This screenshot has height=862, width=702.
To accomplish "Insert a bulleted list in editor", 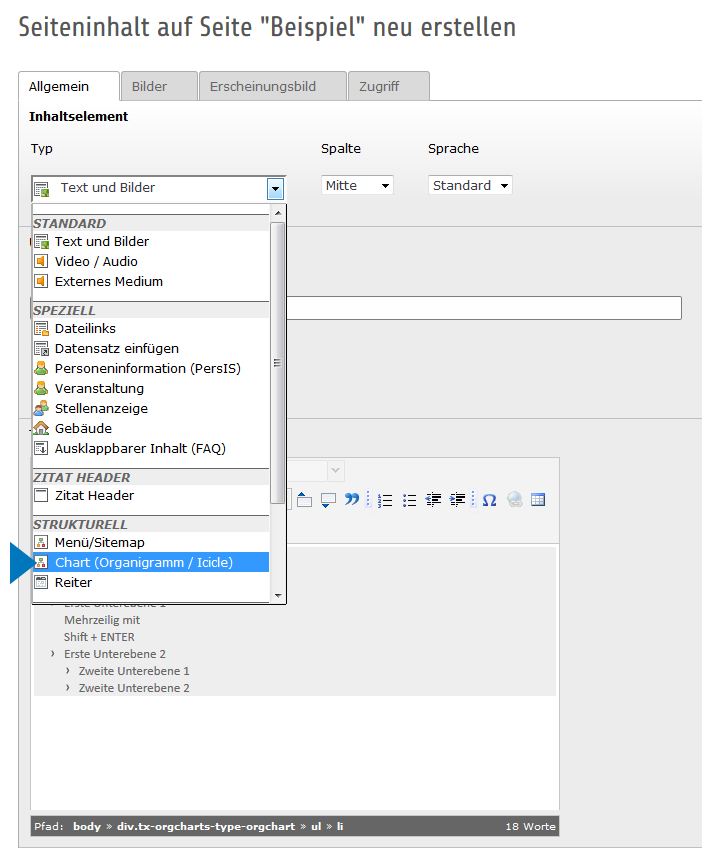I will pos(409,500).
